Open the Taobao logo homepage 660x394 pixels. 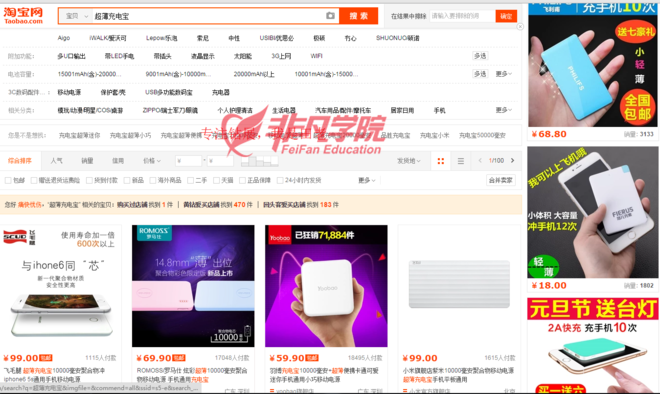[x=24, y=16]
